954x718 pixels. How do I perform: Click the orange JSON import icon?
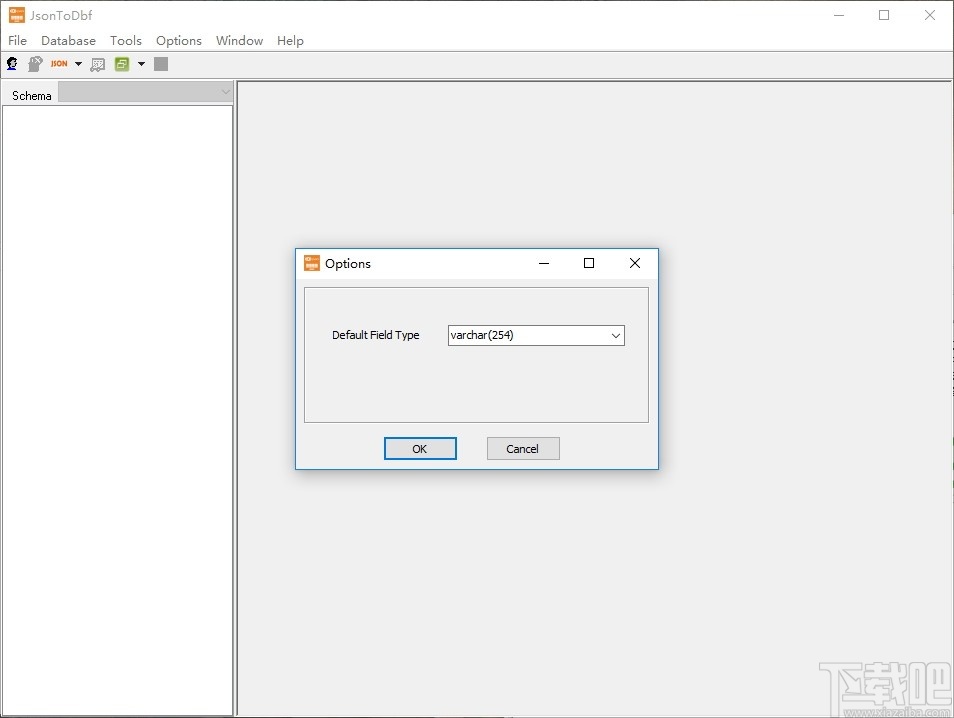tap(59, 63)
